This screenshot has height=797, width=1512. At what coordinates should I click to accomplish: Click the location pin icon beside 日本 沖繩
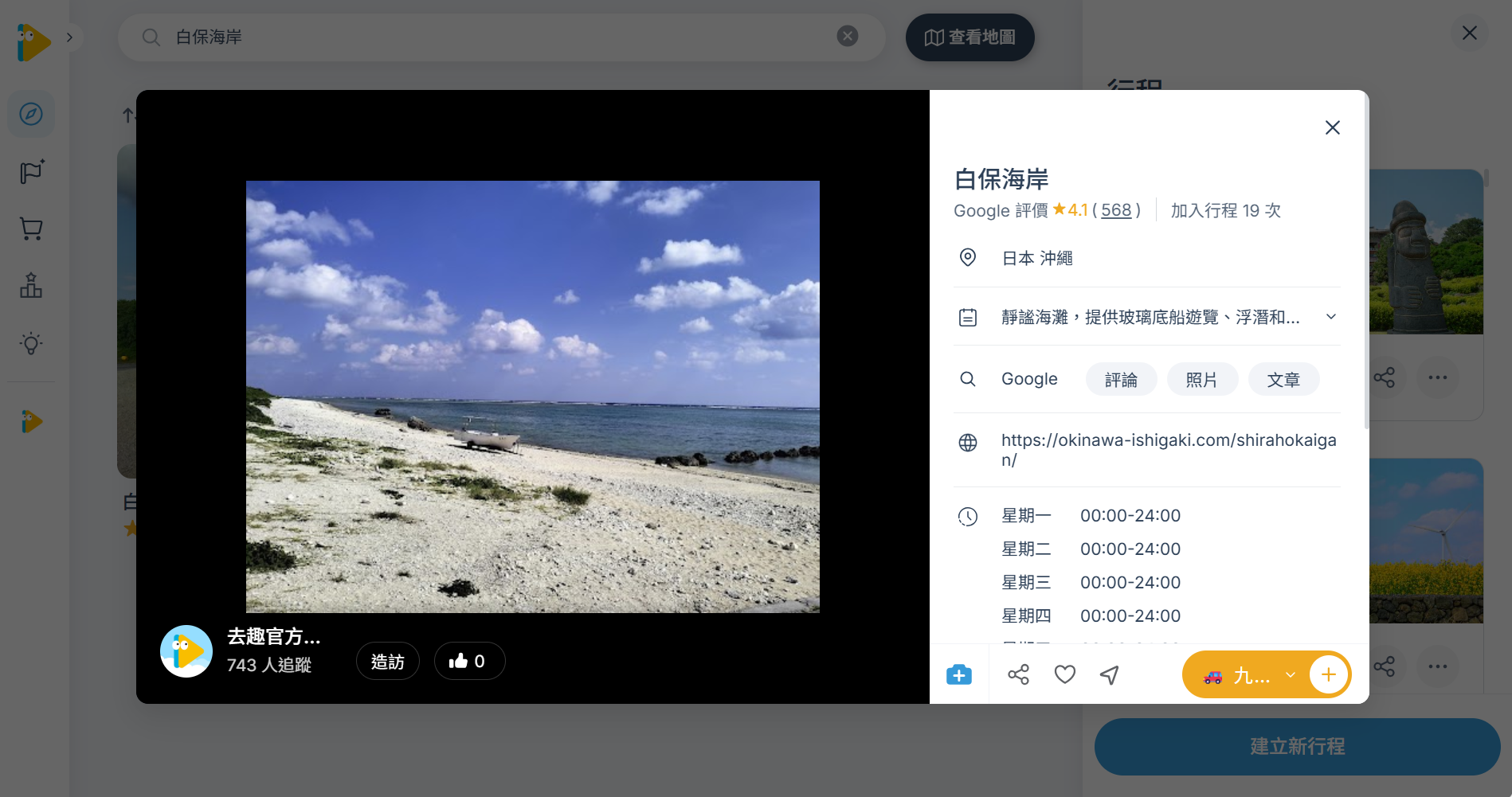tap(968, 257)
